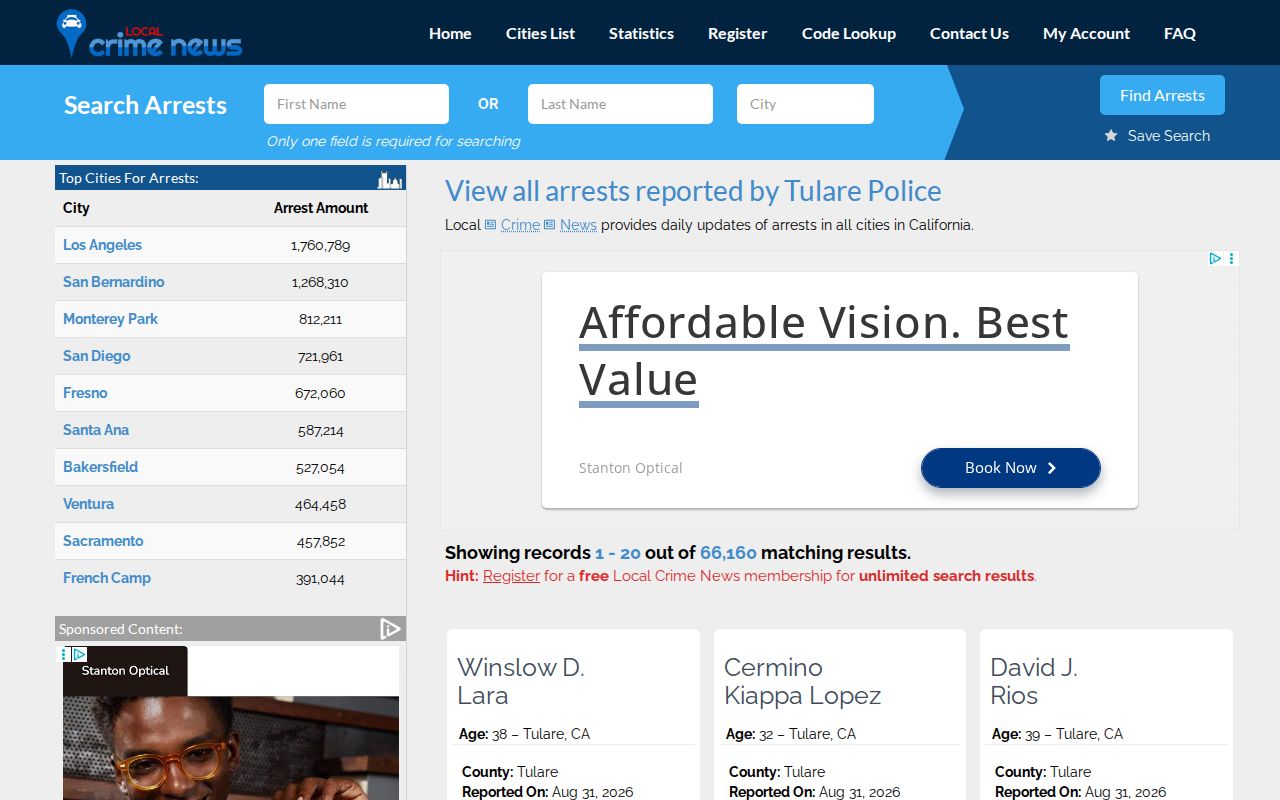Click the Local Crime News logo
Image resolution: width=1280 pixels, height=800 pixels.
point(150,33)
